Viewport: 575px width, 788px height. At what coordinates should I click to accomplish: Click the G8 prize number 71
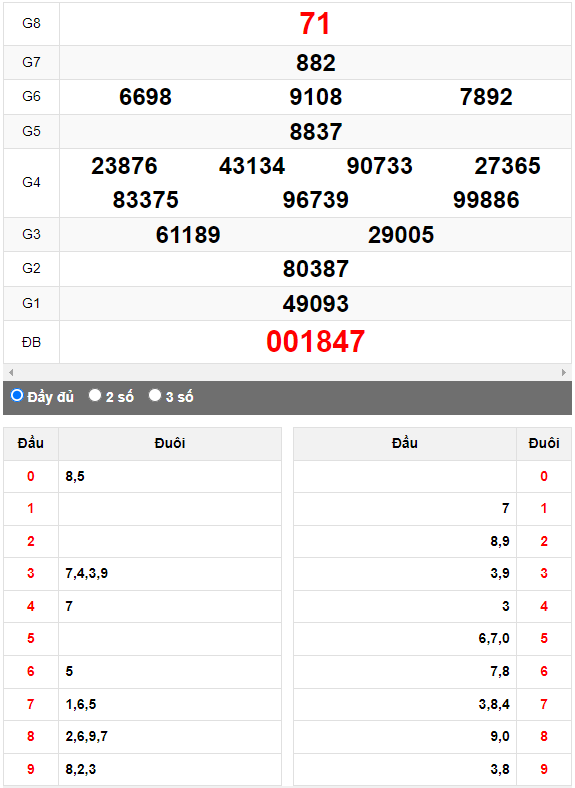click(x=315, y=24)
